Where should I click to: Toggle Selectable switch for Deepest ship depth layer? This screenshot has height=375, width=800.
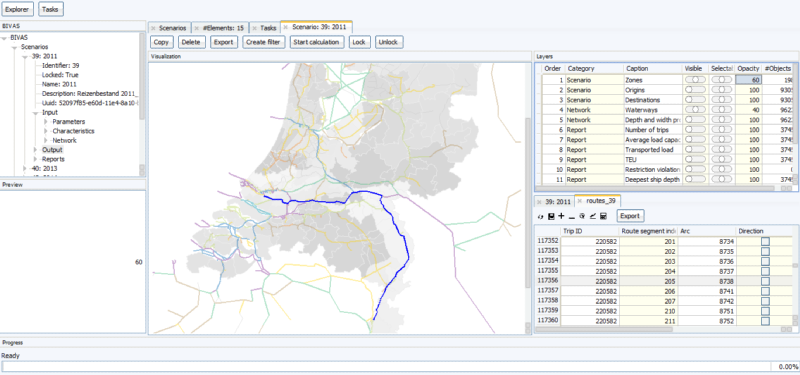click(721, 180)
